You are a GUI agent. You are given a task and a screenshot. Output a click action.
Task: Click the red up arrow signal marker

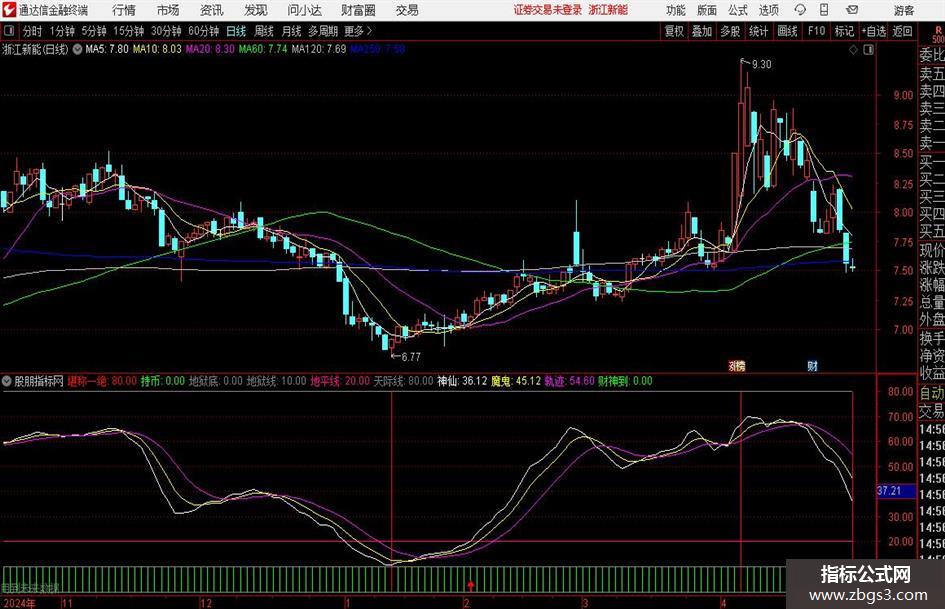471,585
